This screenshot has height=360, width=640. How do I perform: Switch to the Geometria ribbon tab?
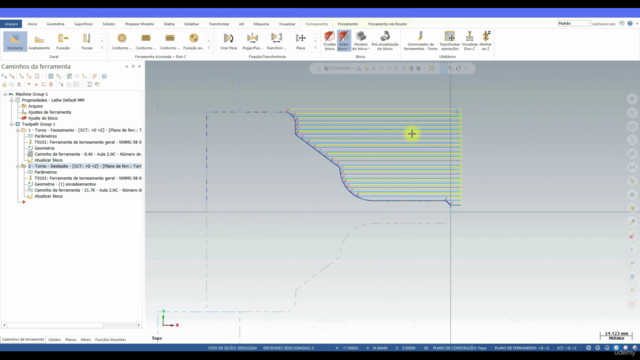point(55,24)
